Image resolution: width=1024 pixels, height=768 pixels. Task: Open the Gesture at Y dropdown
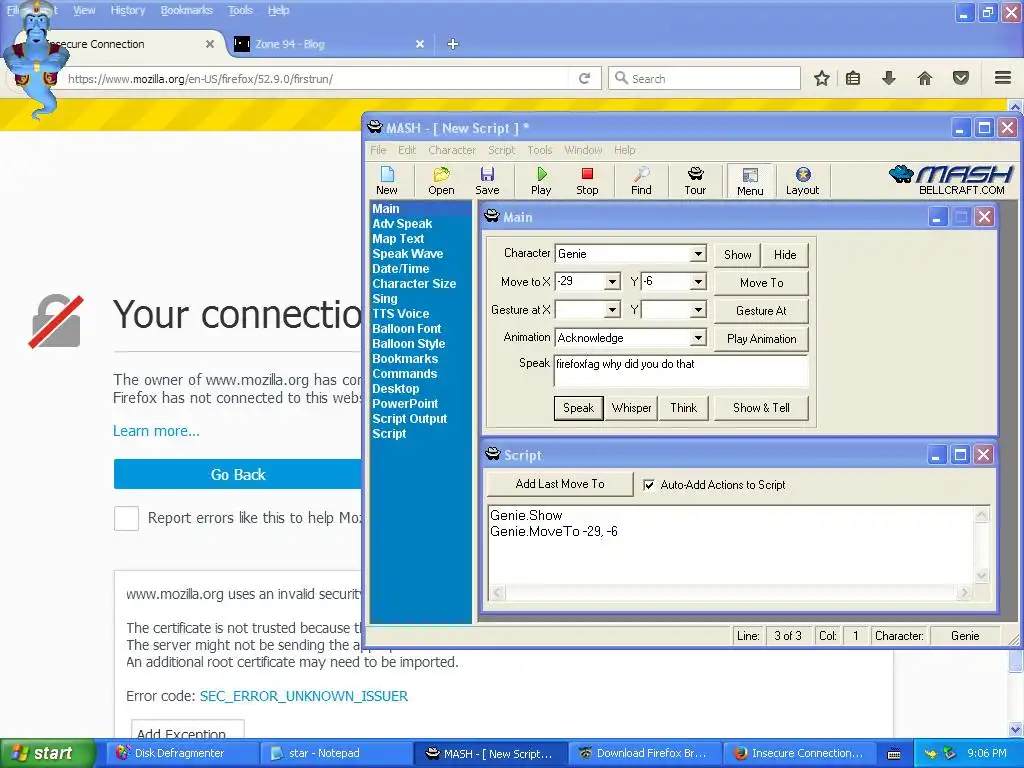click(x=698, y=310)
